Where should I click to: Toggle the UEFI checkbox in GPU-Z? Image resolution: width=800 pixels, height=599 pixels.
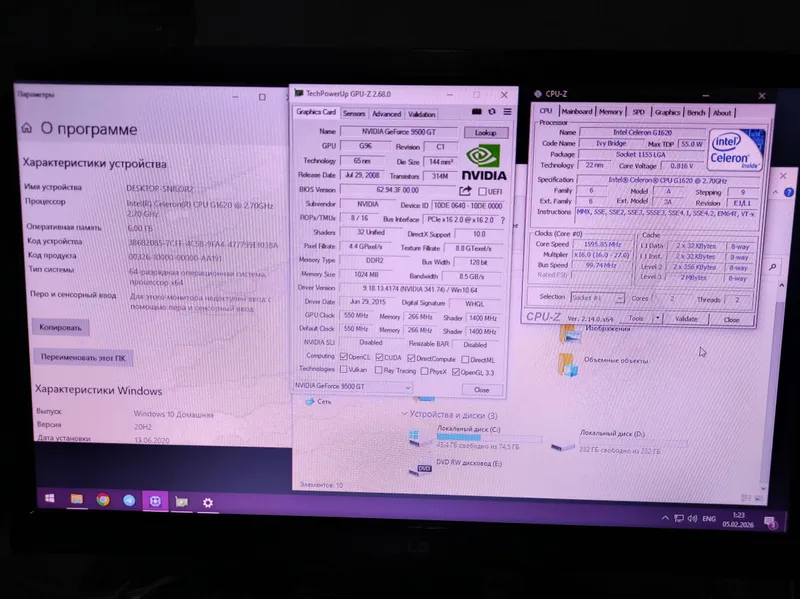(482, 192)
